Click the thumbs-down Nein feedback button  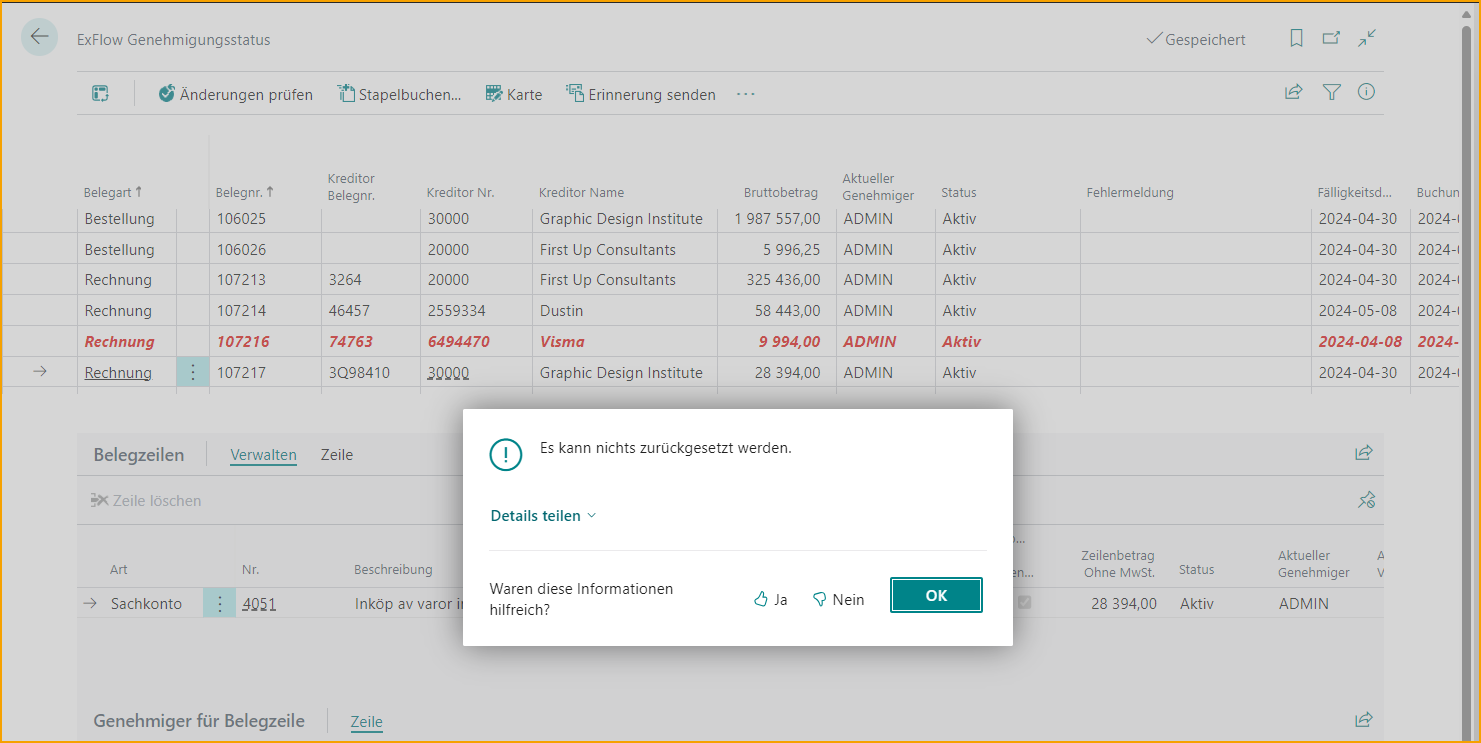[x=838, y=599]
